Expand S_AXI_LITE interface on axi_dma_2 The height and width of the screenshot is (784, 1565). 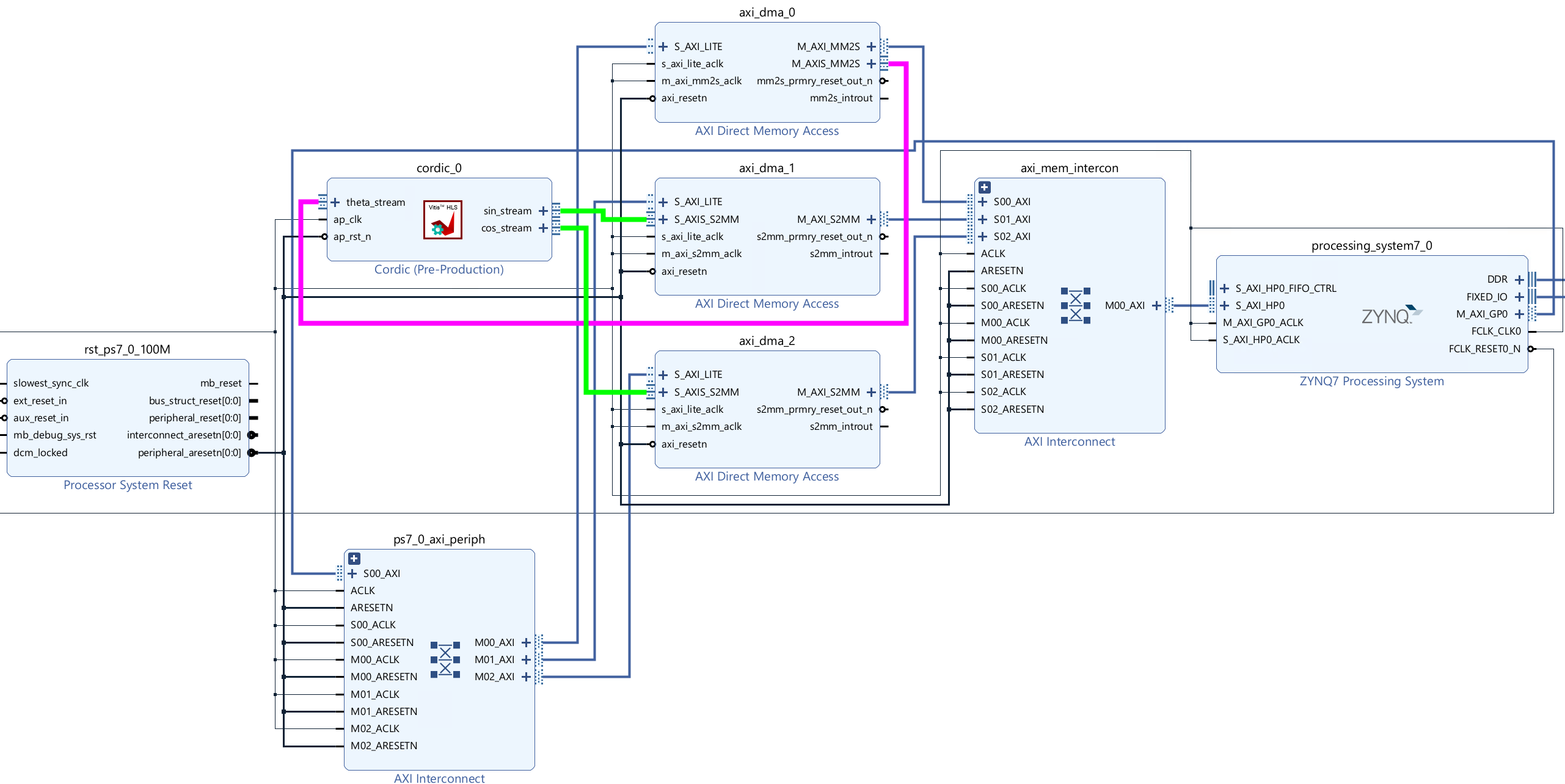point(663,374)
